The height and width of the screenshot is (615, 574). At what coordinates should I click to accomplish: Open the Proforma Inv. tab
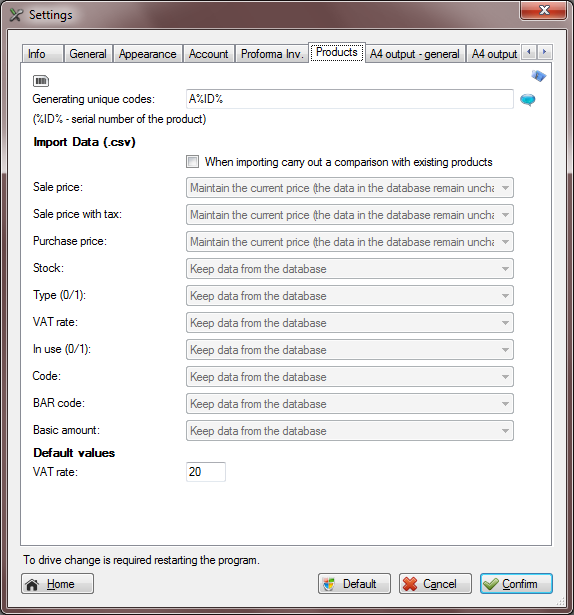click(x=272, y=54)
